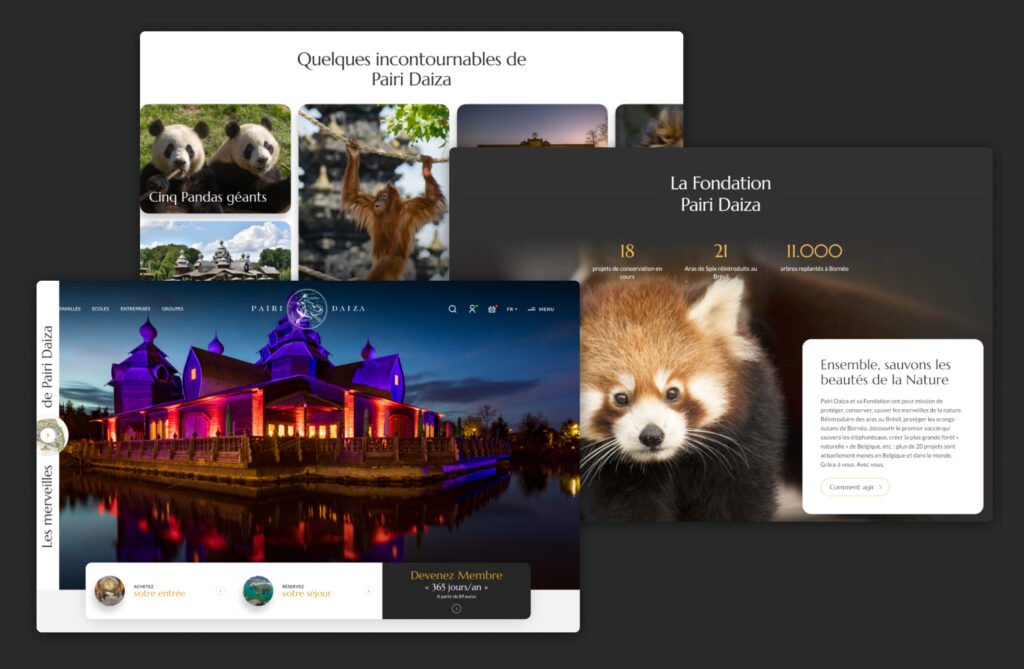
Task: Click the arrow next to 'votre entrée'
Action: 220,591
